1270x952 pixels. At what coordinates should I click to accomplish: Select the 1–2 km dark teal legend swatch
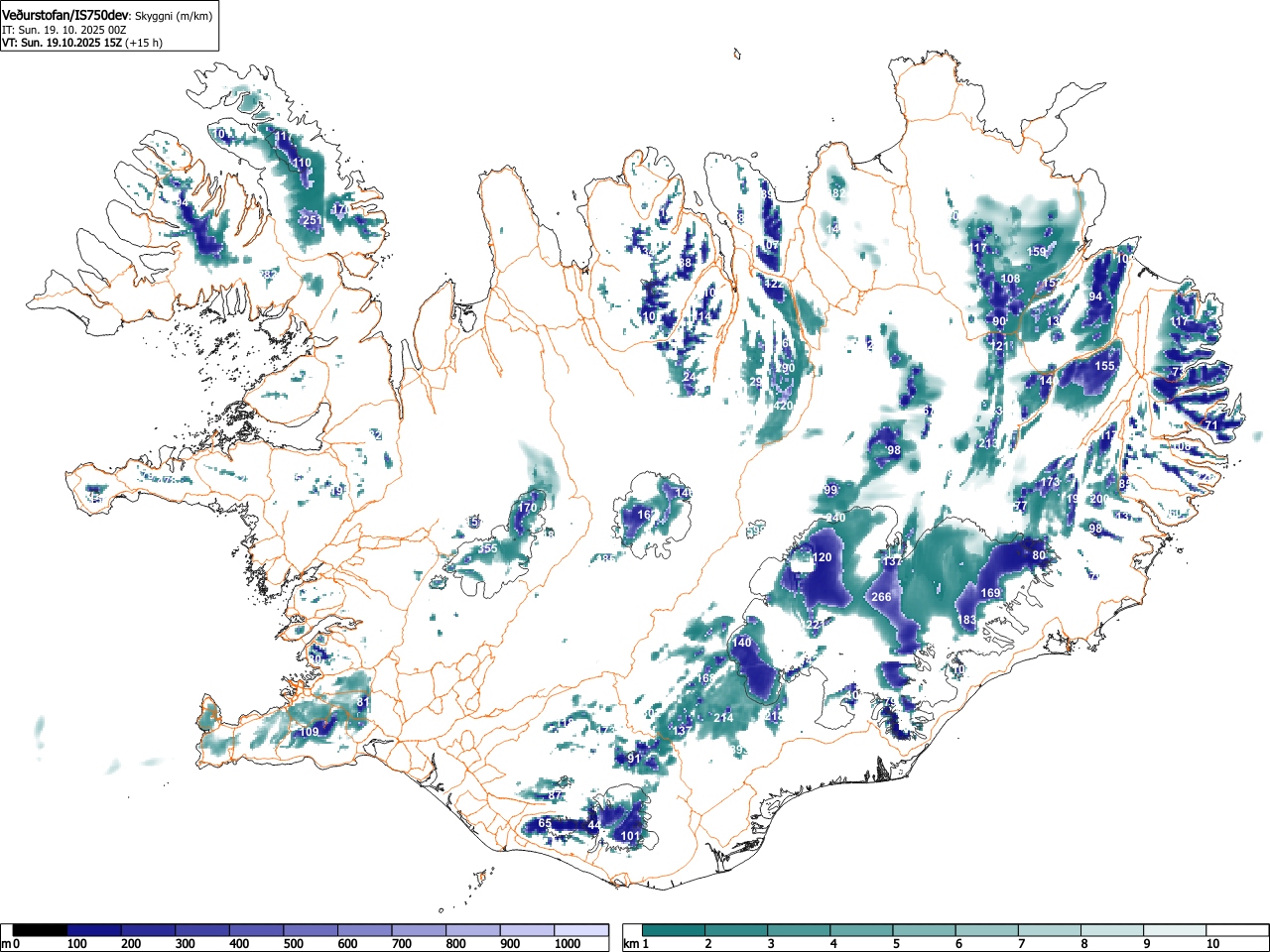(675, 930)
